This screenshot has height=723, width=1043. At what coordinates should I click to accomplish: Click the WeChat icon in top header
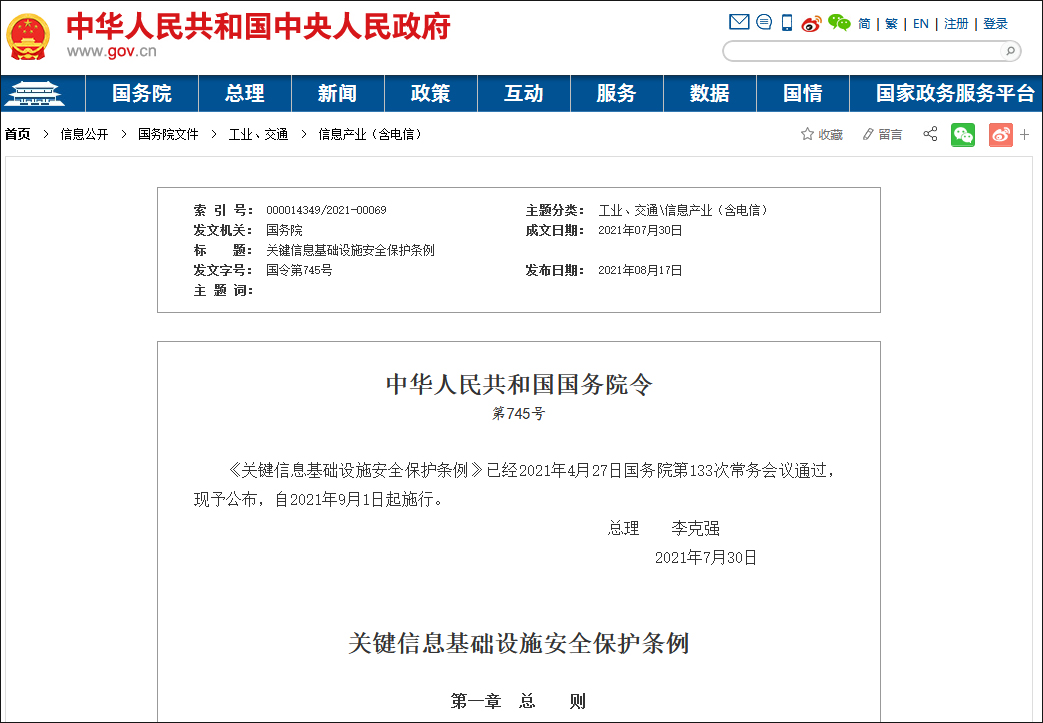click(838, 23)
